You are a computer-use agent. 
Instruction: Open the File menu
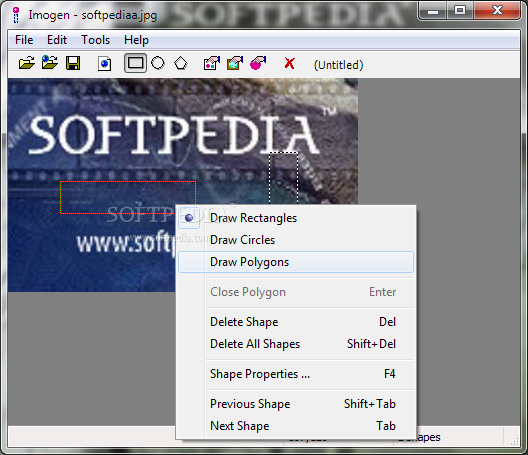pyautogui.click(x=24, y=40)
